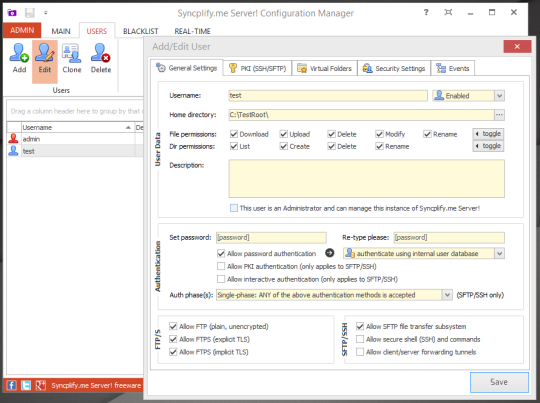Click the red admin user icon in list
The height and width of the screenshot is (403, 540).
coord(13,138)
